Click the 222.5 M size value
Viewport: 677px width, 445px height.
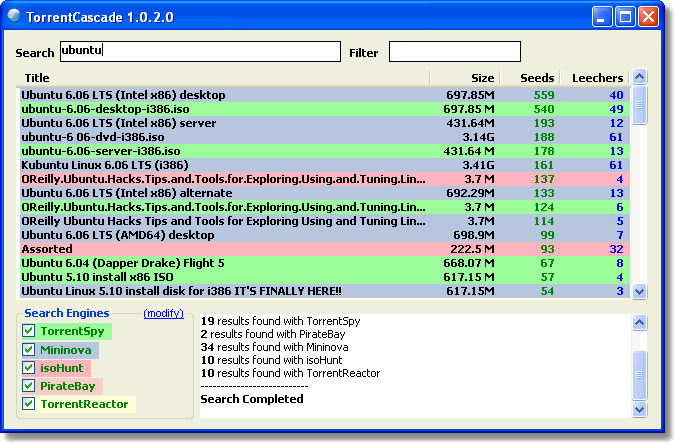472,249
